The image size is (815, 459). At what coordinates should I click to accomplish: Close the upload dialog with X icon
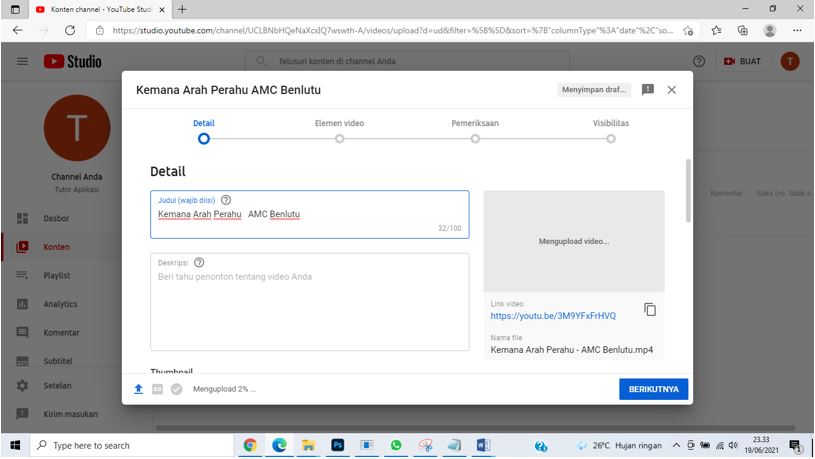click(x=672, y=89)
